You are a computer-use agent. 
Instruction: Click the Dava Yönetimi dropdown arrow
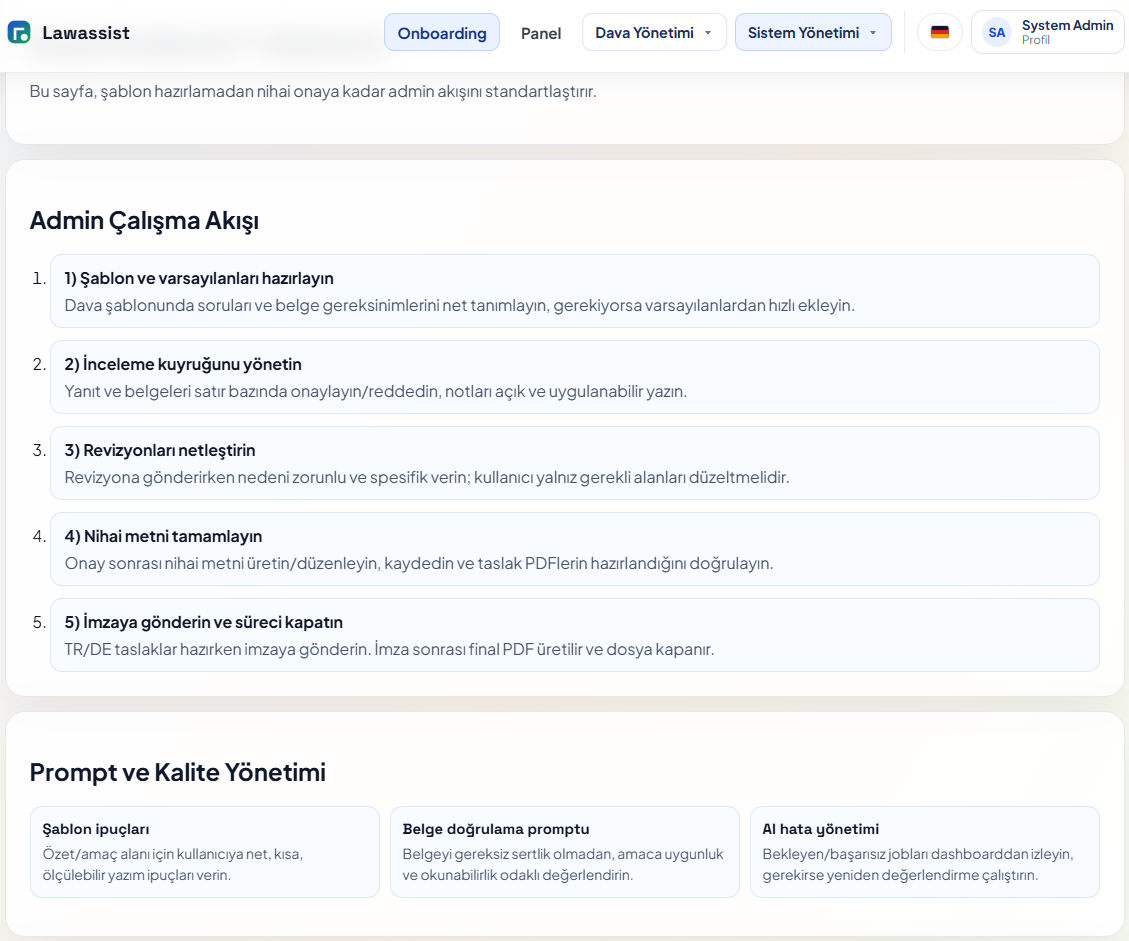point(708,33)
